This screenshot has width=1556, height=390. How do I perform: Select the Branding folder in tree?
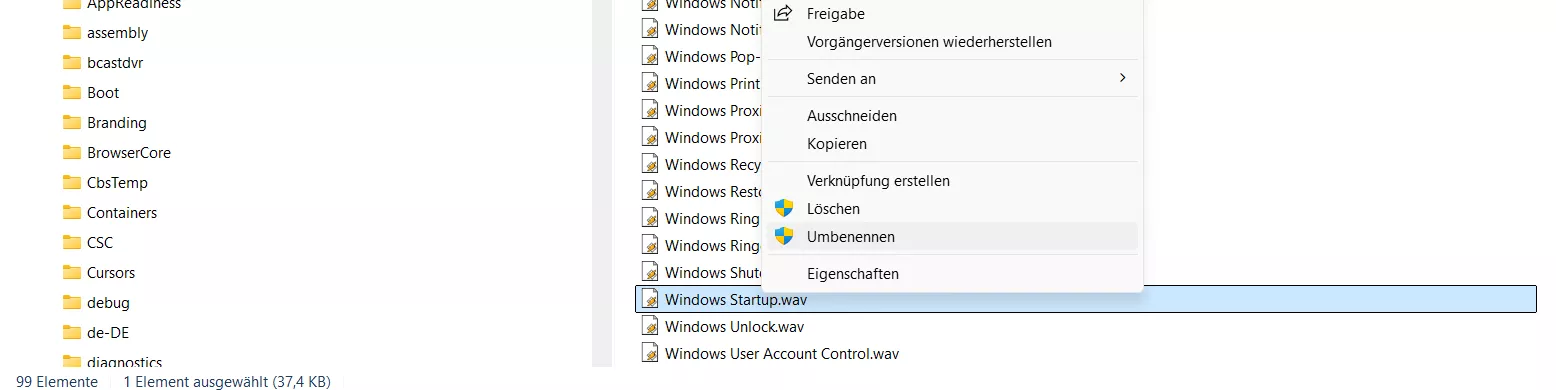coord(117,123)
